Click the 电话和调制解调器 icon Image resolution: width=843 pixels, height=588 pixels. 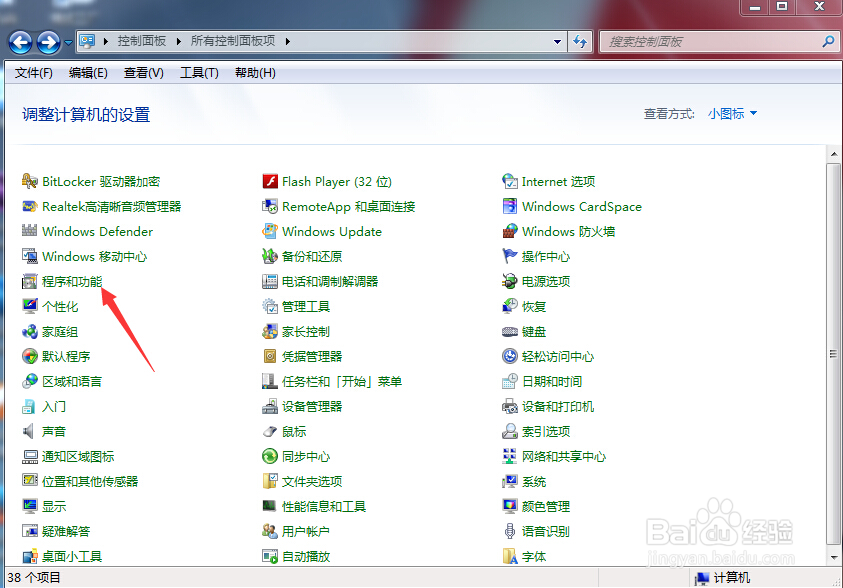click(x=270, y=281)
